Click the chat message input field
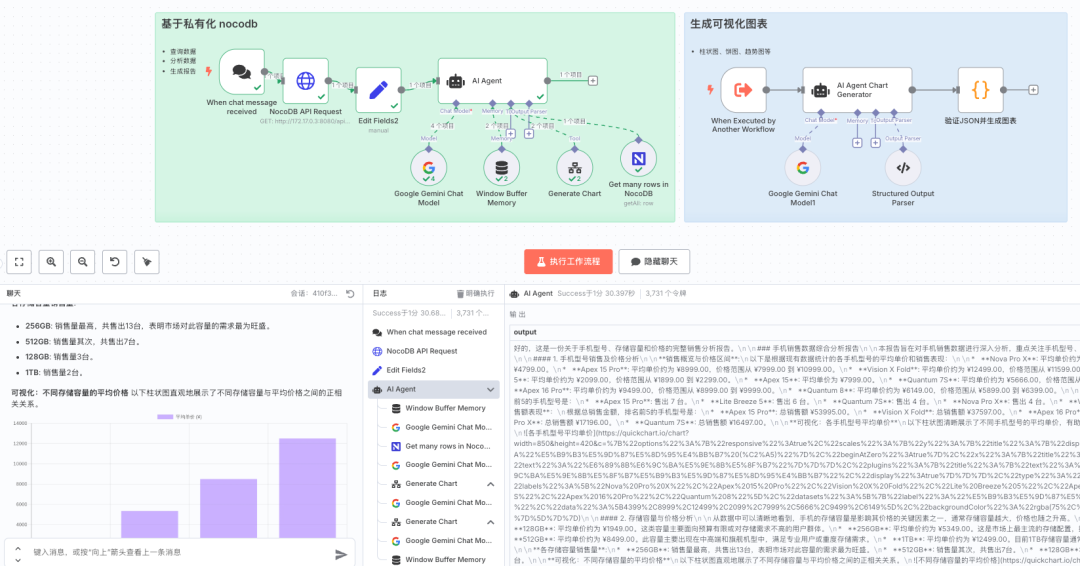This screenshot has width=1080, height=566. (x=179, y=552)
